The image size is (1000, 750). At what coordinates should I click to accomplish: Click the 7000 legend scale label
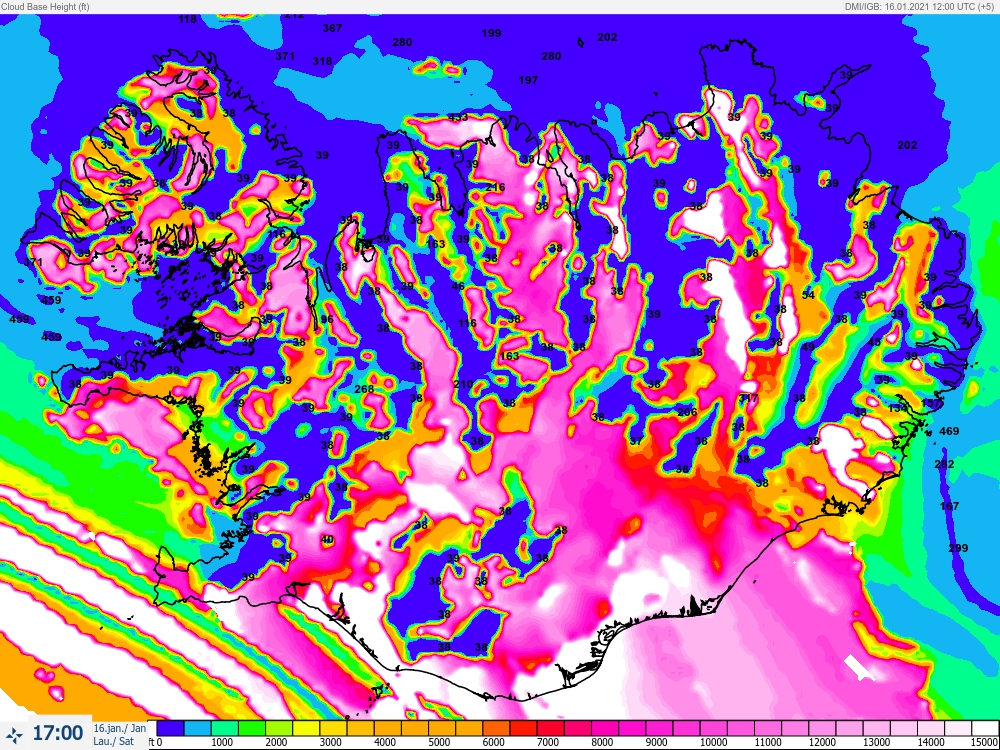tap(547, 742)
